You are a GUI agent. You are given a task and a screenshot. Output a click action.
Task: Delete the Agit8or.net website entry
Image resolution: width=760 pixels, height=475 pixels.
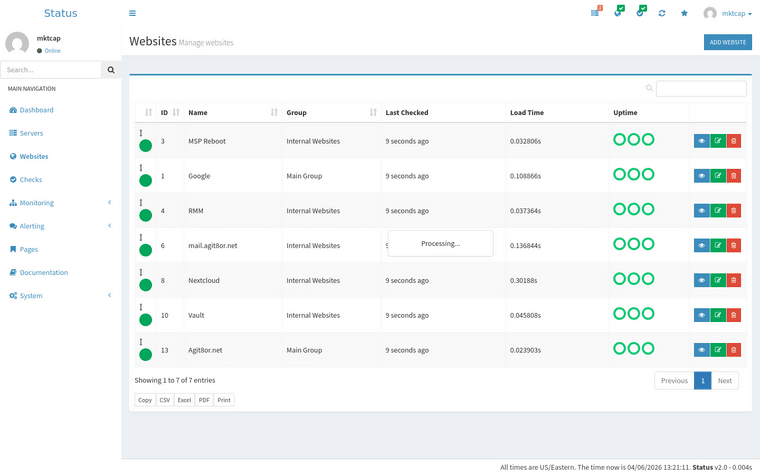(x=733, y=350)
